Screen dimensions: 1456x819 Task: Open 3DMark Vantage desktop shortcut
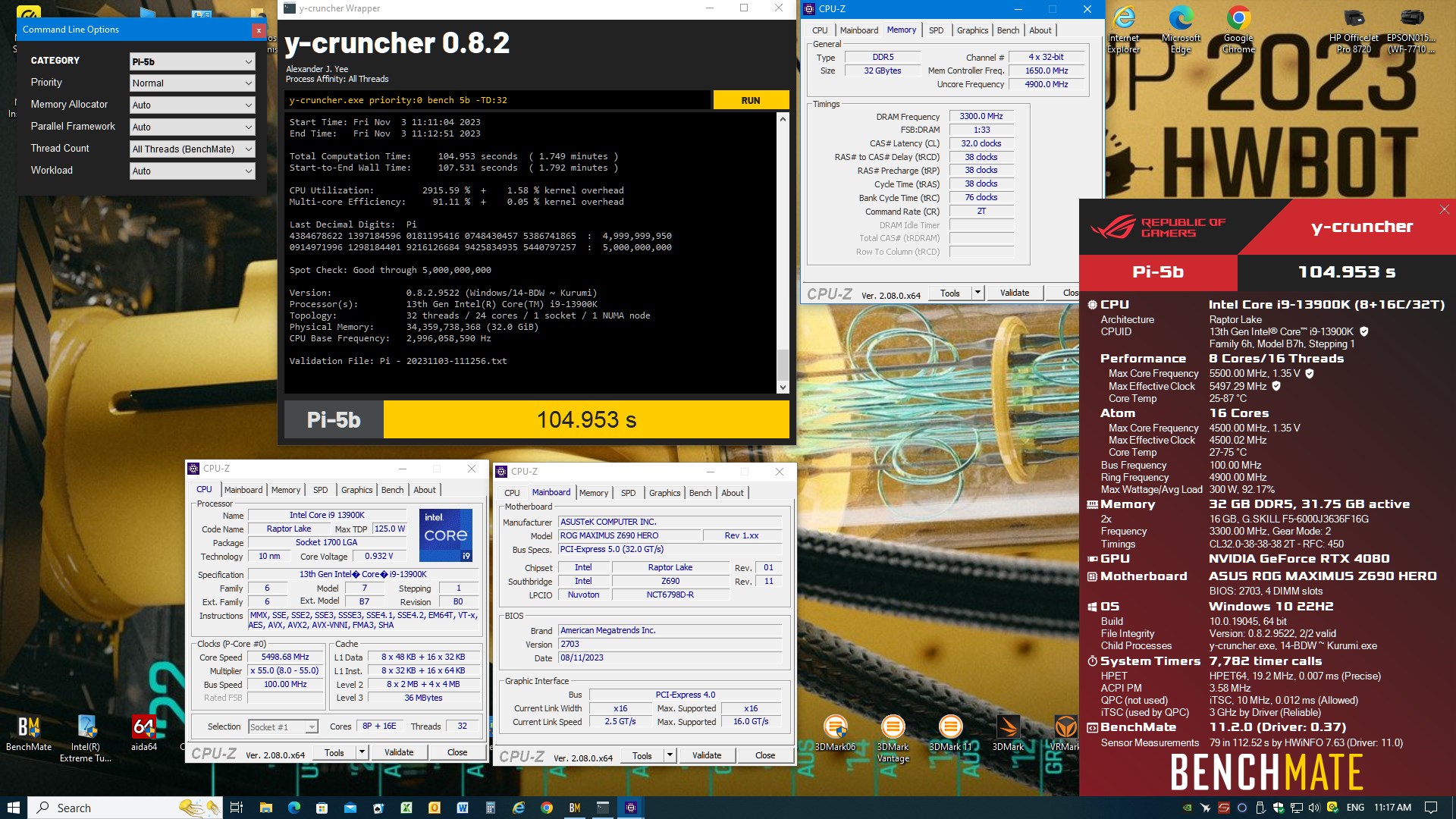pyautogui.click(x=893, y=738)
